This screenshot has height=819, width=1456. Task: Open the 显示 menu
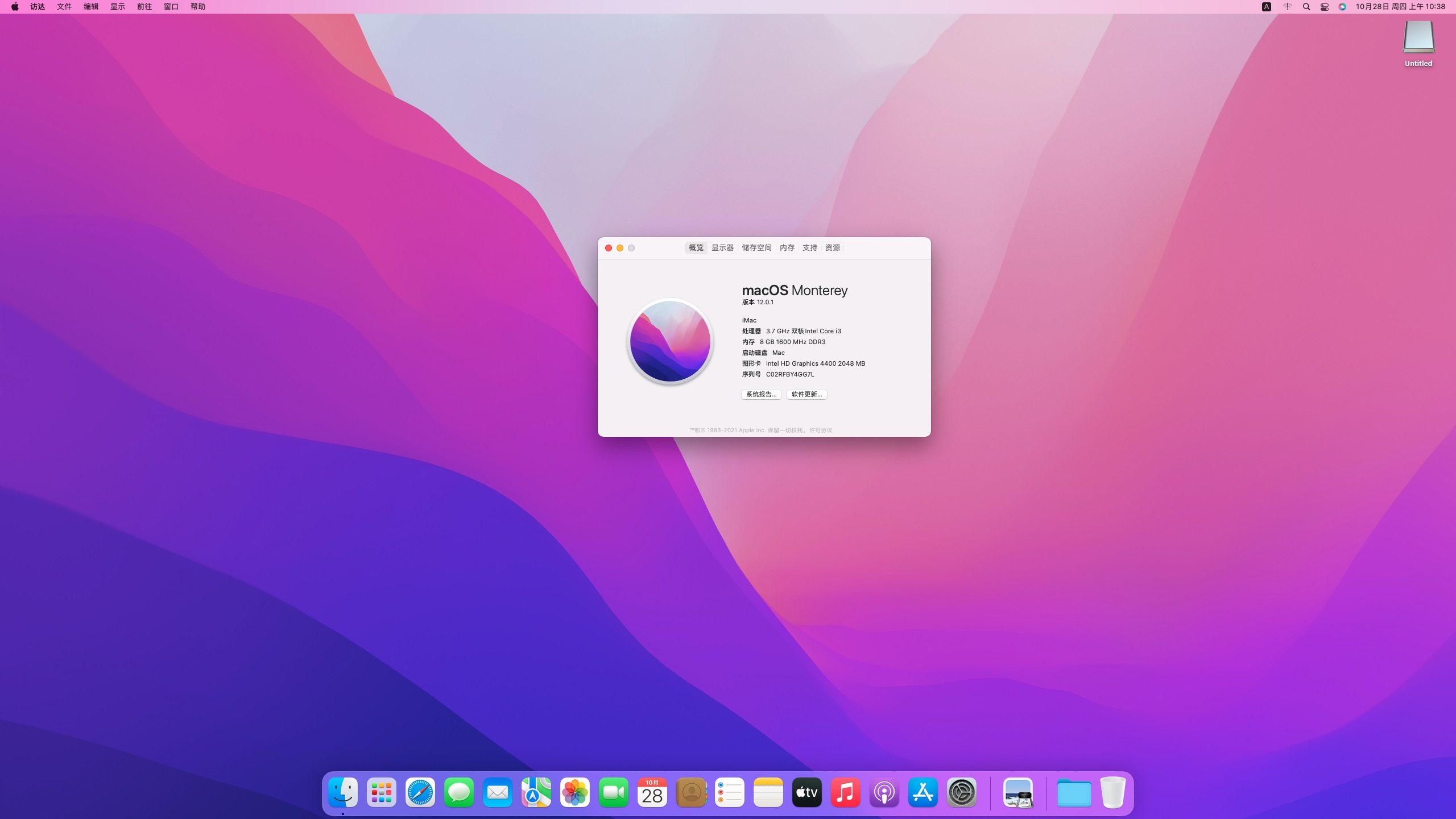[118, 7]
